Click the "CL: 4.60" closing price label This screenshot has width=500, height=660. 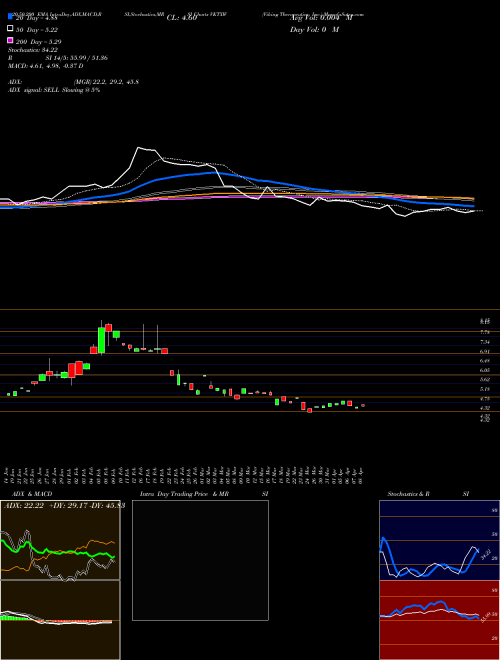pyautogui.click(x=182, y=18)
